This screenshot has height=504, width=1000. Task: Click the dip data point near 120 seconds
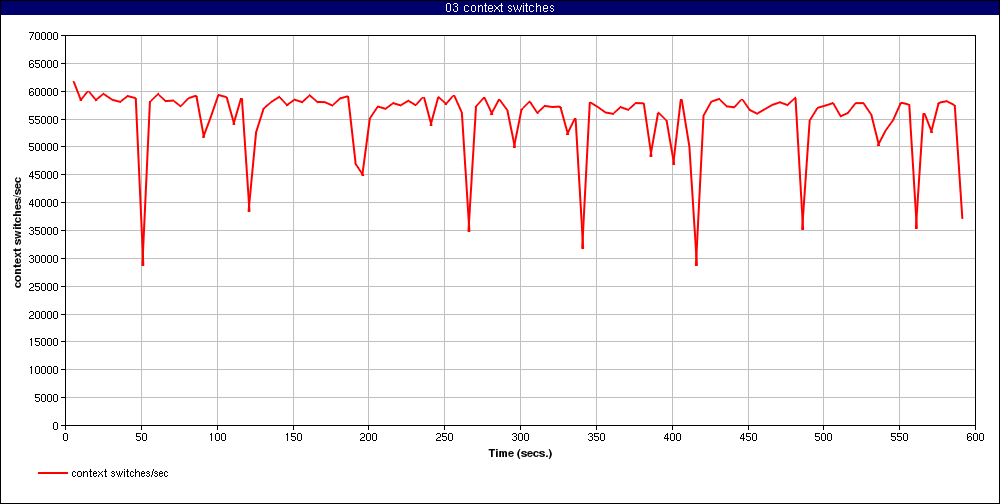pyautogui.click(x=249, y=211)
